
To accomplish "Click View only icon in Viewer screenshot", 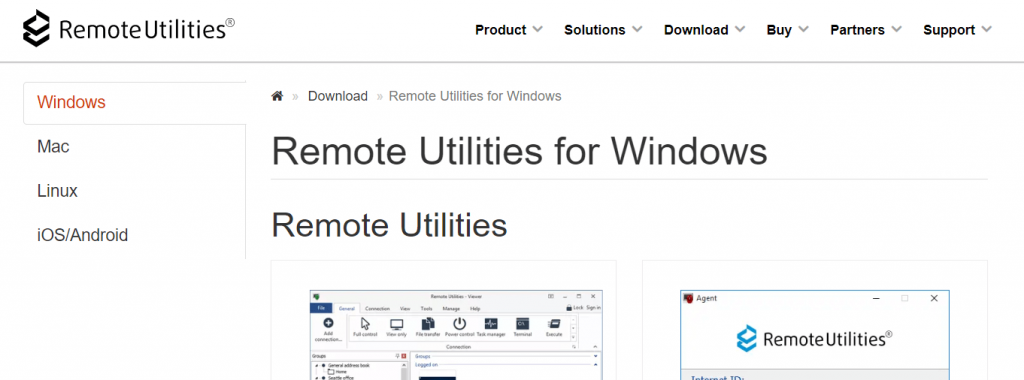I will tap(396, 325).
